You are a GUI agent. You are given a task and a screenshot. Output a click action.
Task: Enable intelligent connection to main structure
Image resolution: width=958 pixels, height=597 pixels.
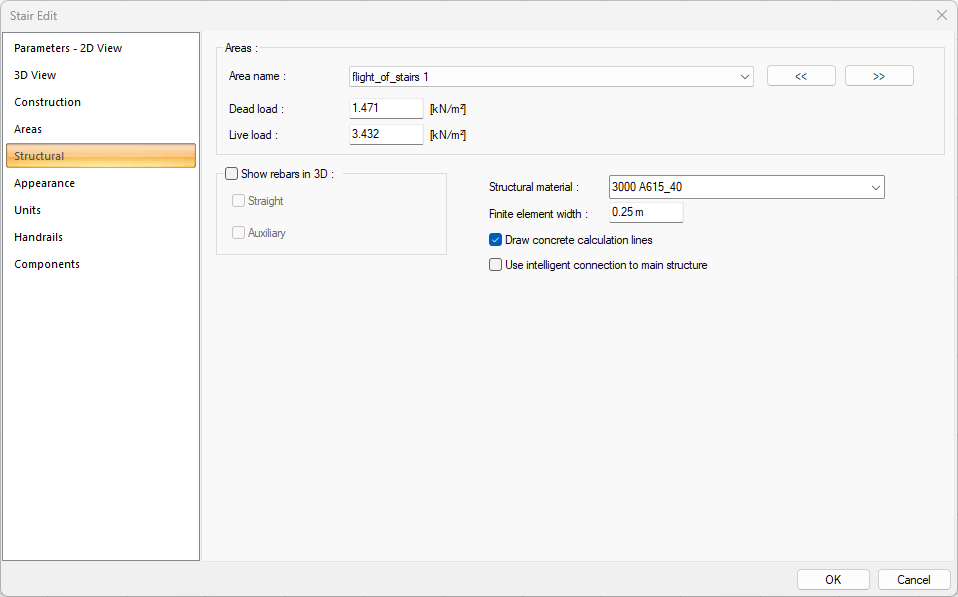point(495,265)
